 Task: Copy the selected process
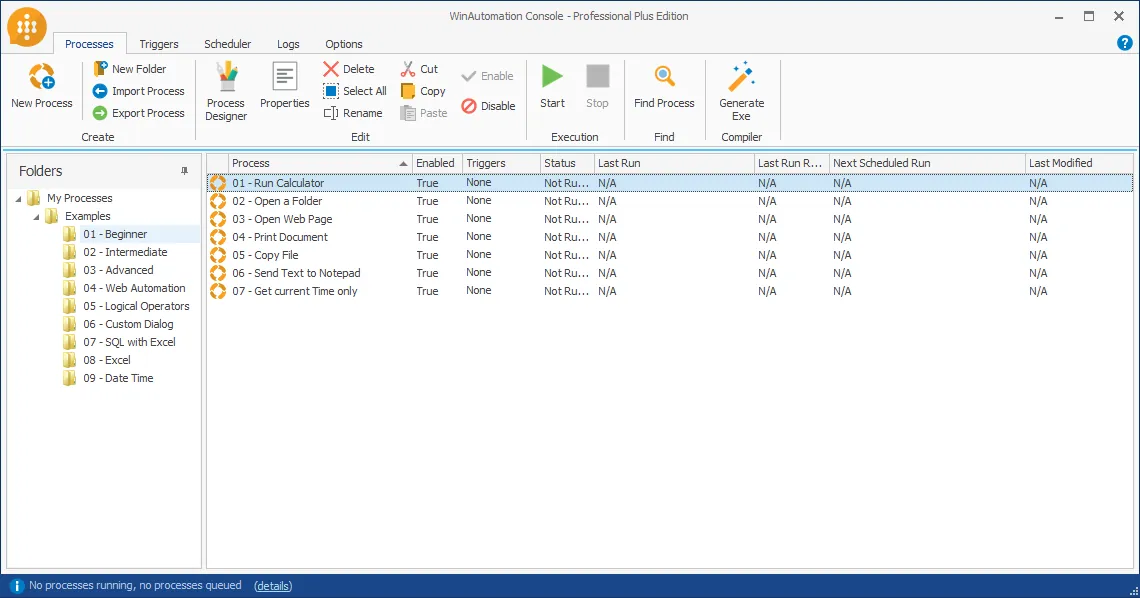[423, 91]
